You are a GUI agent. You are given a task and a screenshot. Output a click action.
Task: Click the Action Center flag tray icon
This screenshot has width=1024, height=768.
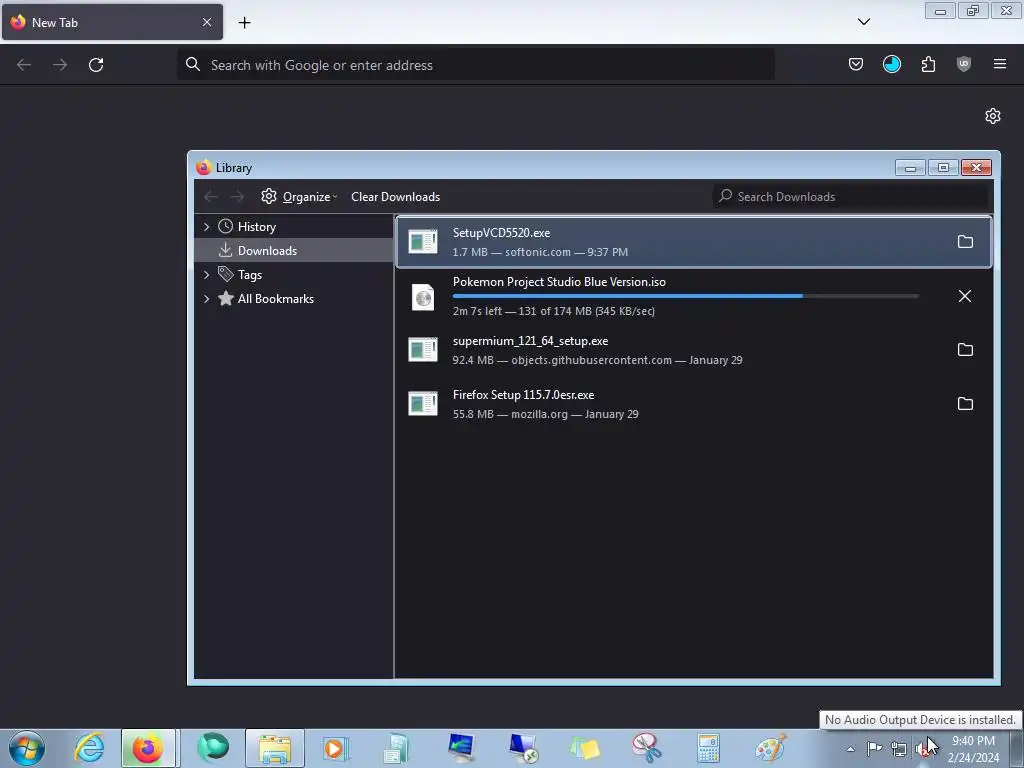coord(874,748)
